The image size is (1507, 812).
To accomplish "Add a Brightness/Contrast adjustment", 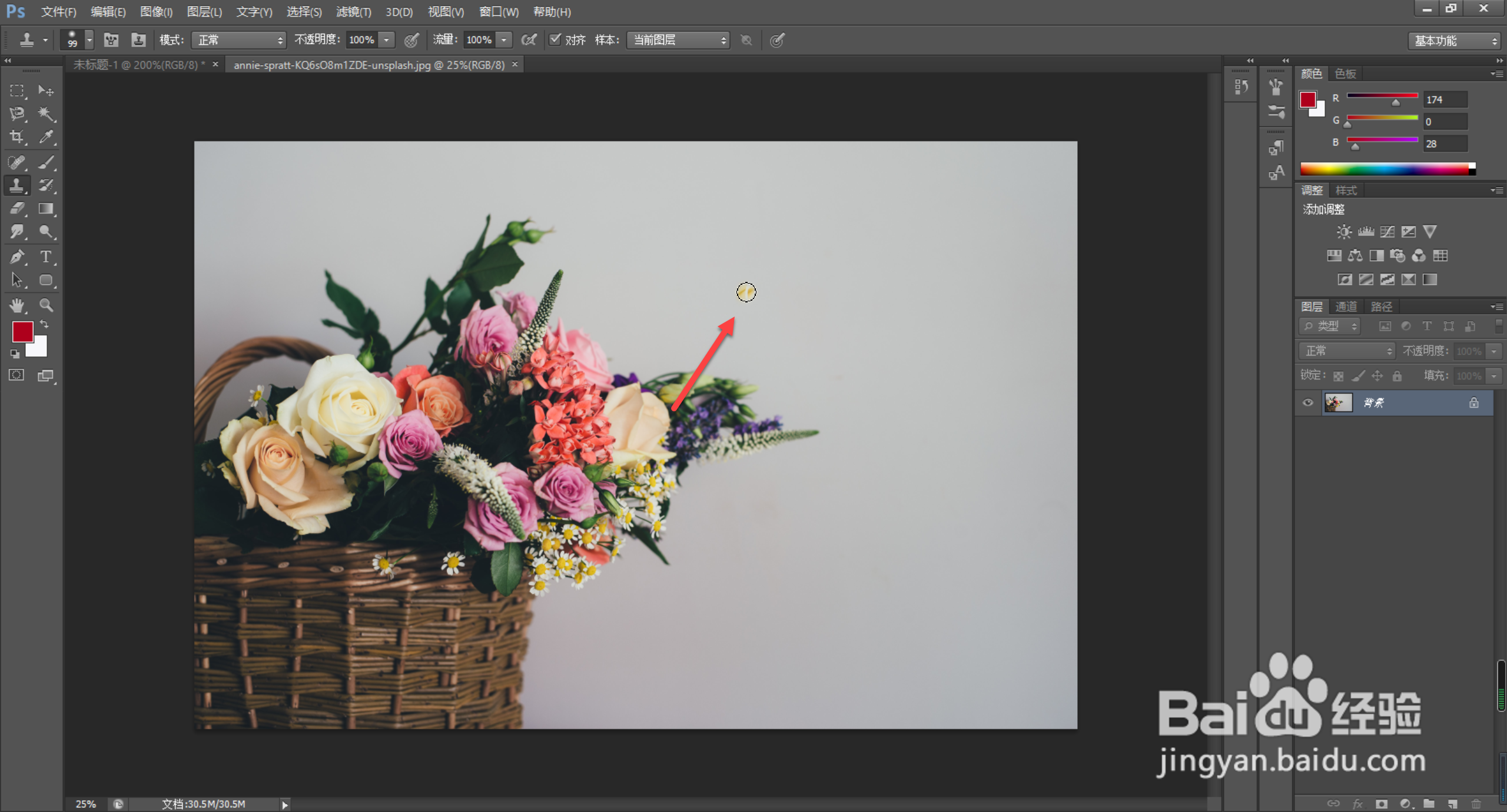I will (x=1343, y=232).
